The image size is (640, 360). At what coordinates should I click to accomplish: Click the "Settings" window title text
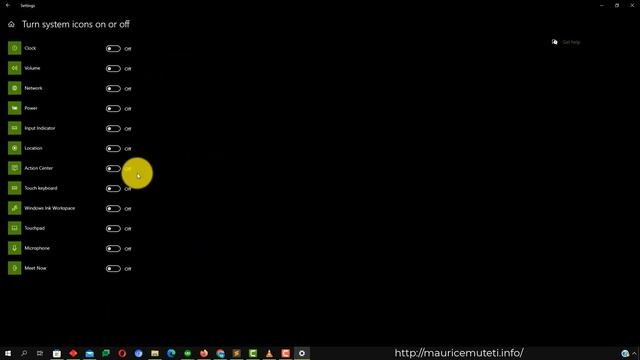point(28,6)
